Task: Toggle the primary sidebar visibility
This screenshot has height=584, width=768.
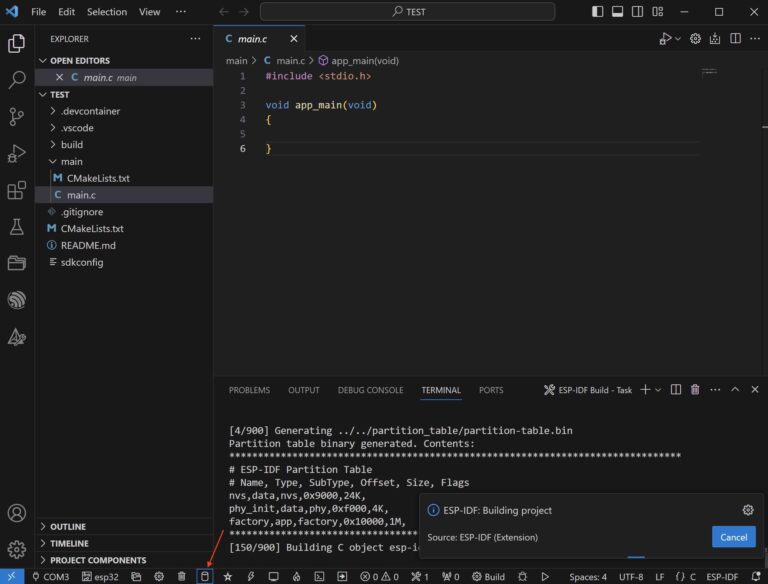Action: [598, 12]
